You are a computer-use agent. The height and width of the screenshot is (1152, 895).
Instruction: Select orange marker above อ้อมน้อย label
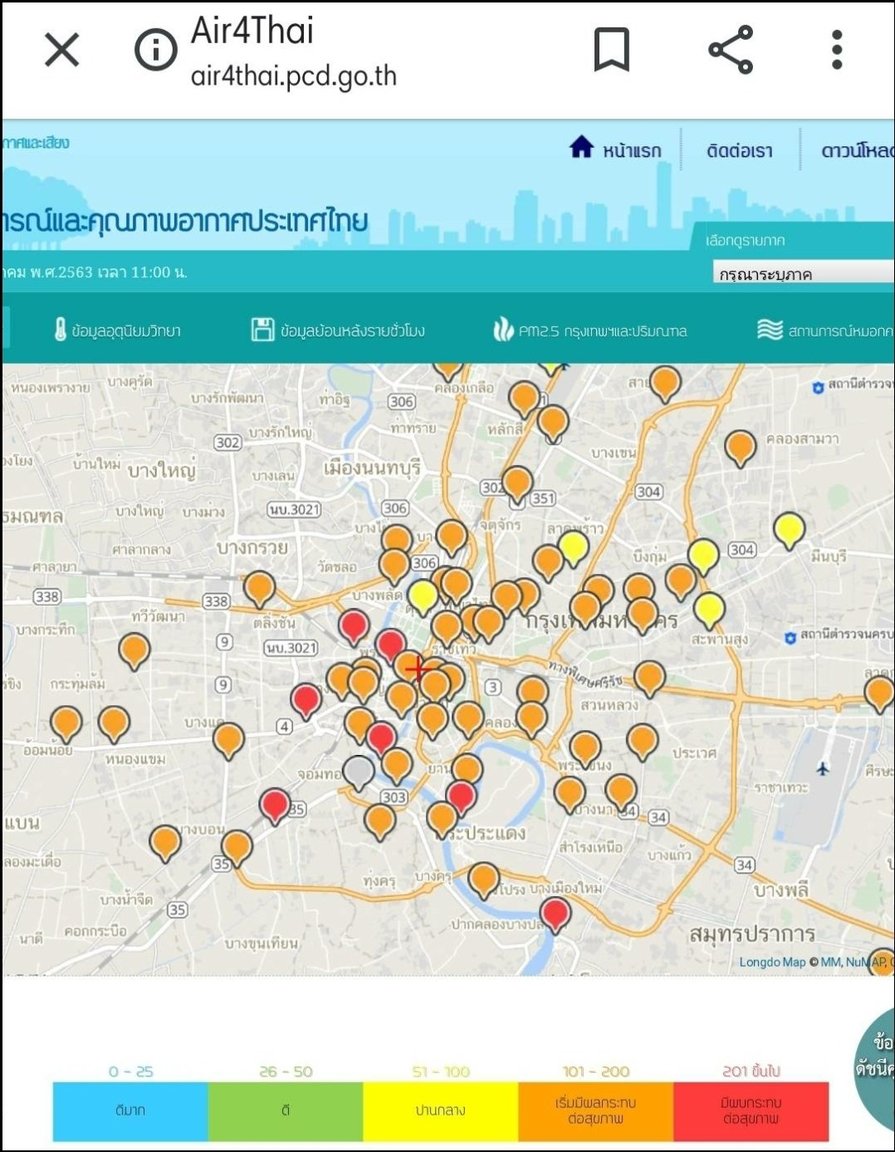[x=66, y=723]
